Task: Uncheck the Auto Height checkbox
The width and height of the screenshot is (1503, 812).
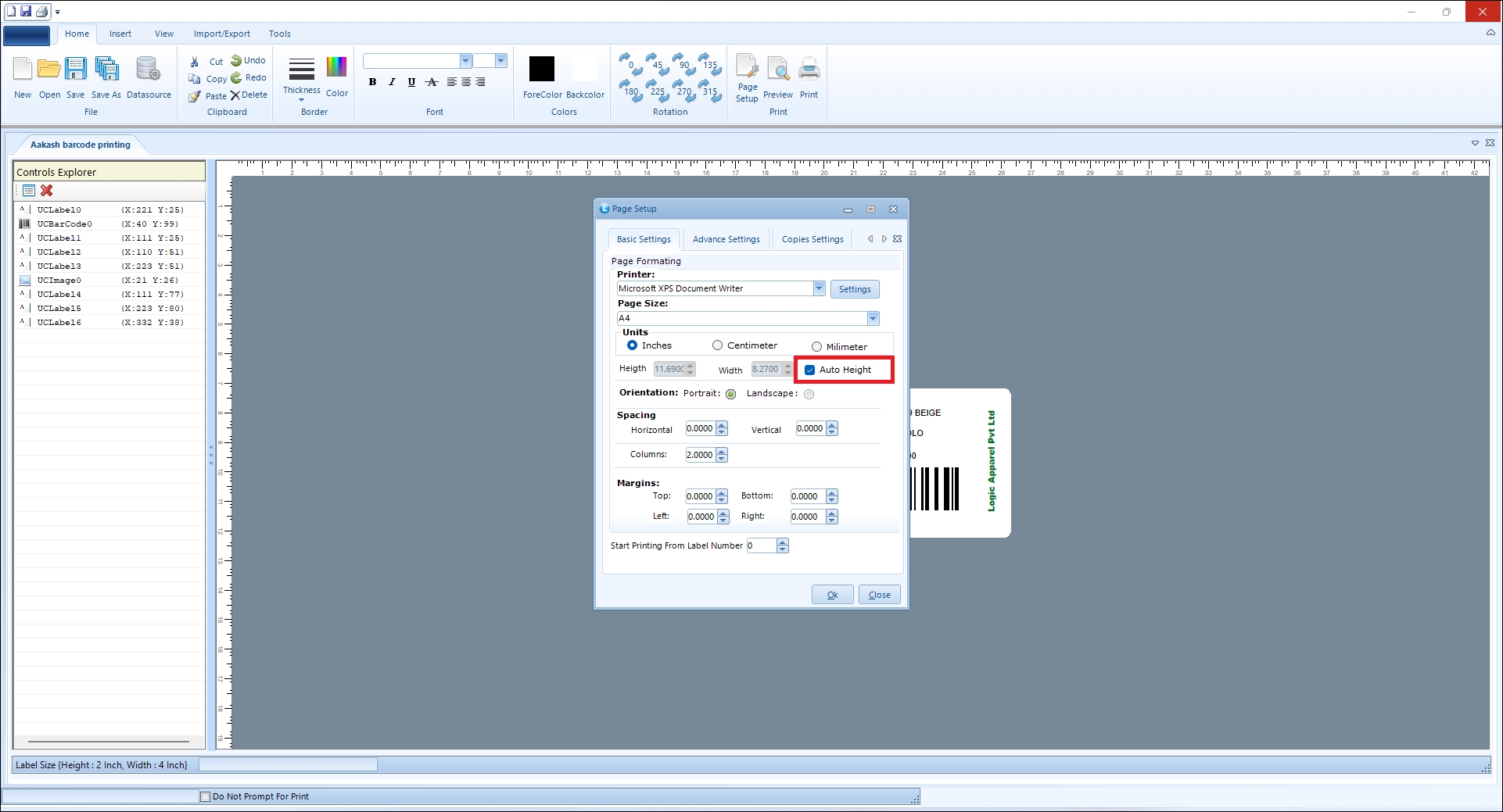Action: coord(810,370)
